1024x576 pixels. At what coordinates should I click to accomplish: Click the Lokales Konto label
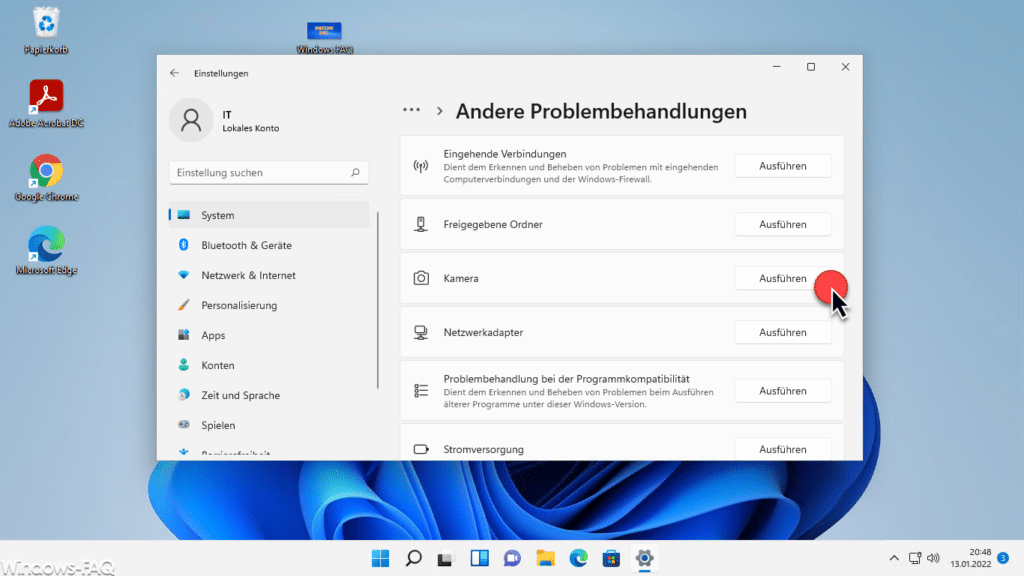(x=251, y=128)
